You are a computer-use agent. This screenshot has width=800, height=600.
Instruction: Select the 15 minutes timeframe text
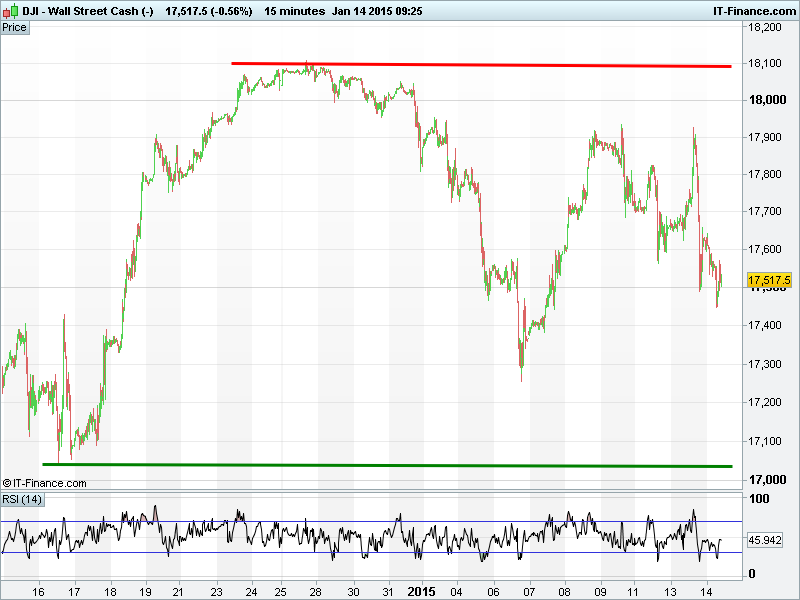(x=295, y=11)
